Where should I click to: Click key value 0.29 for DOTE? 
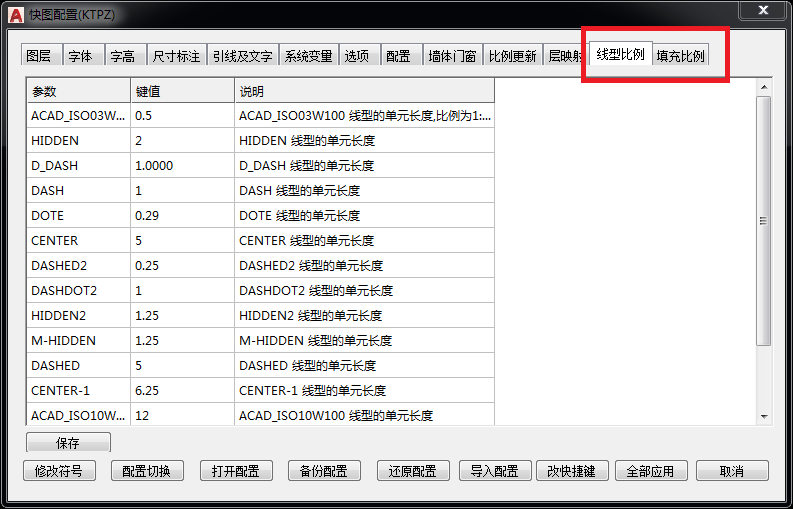coord(183,216)
